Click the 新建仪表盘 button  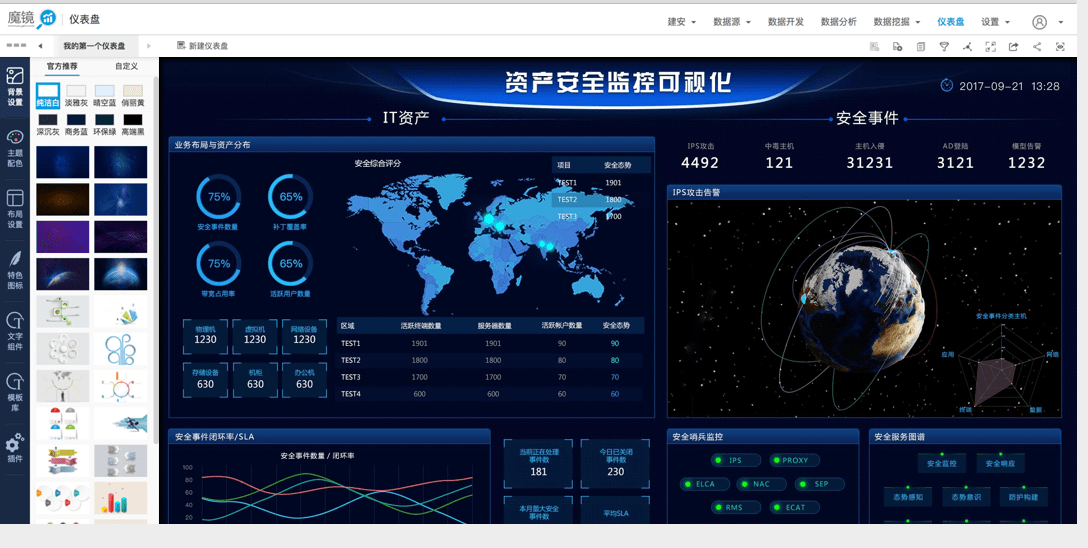(x=203, y=46)
